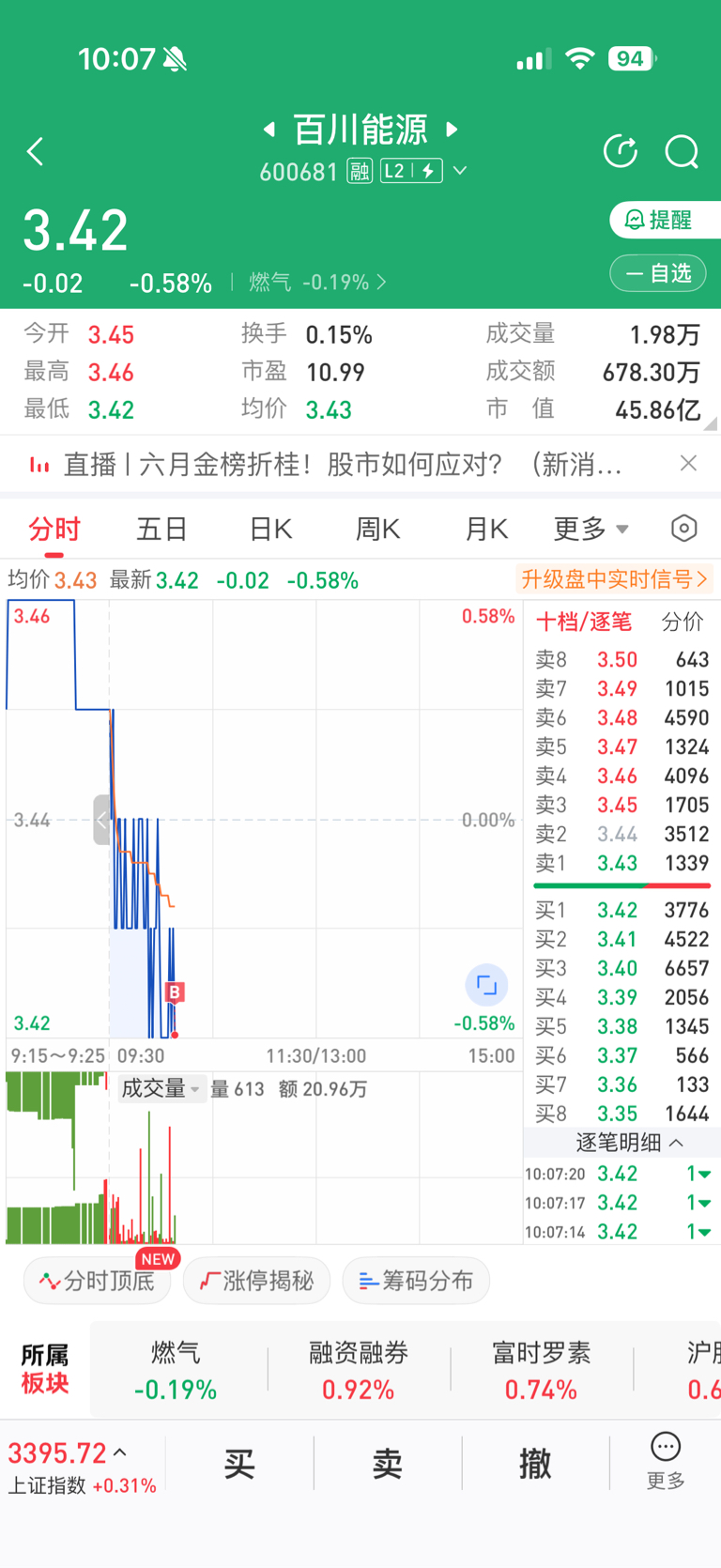Open the 直播 live broadcast banner
This screenshot has height=1568, width=721.
click(x=343, y=464)
